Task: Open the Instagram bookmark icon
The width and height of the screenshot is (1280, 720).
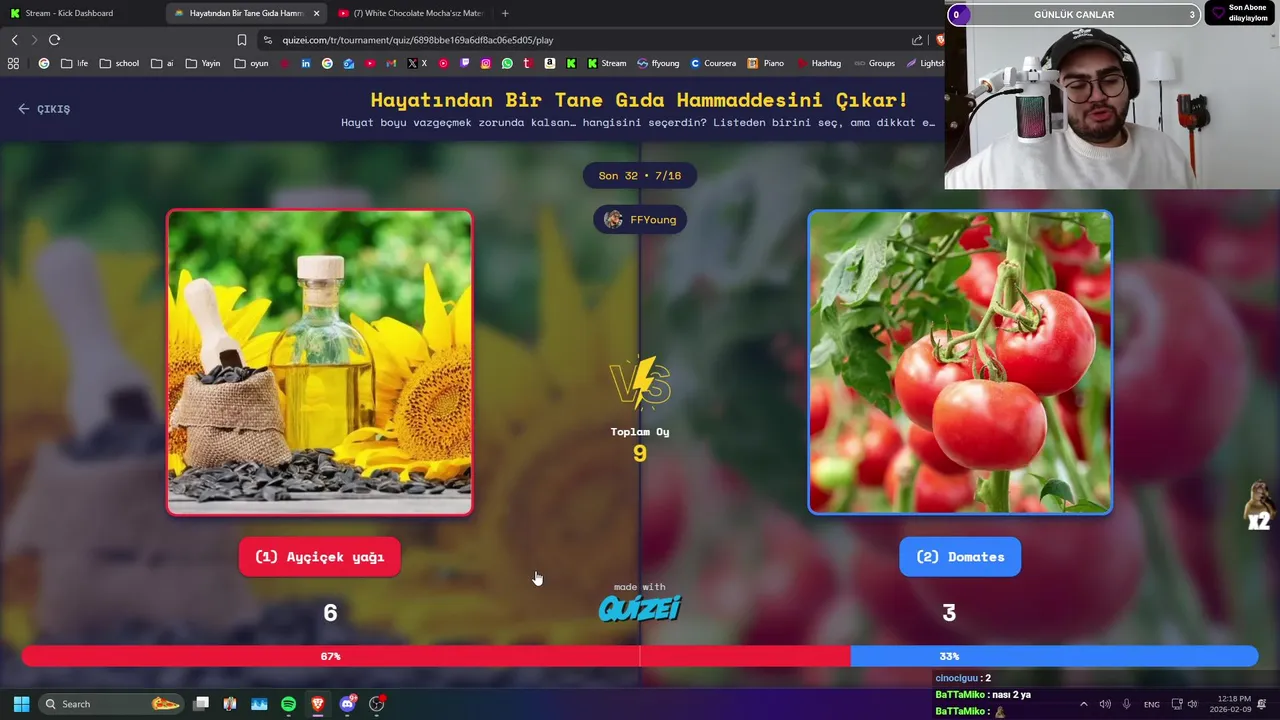Action: (486, 63)
